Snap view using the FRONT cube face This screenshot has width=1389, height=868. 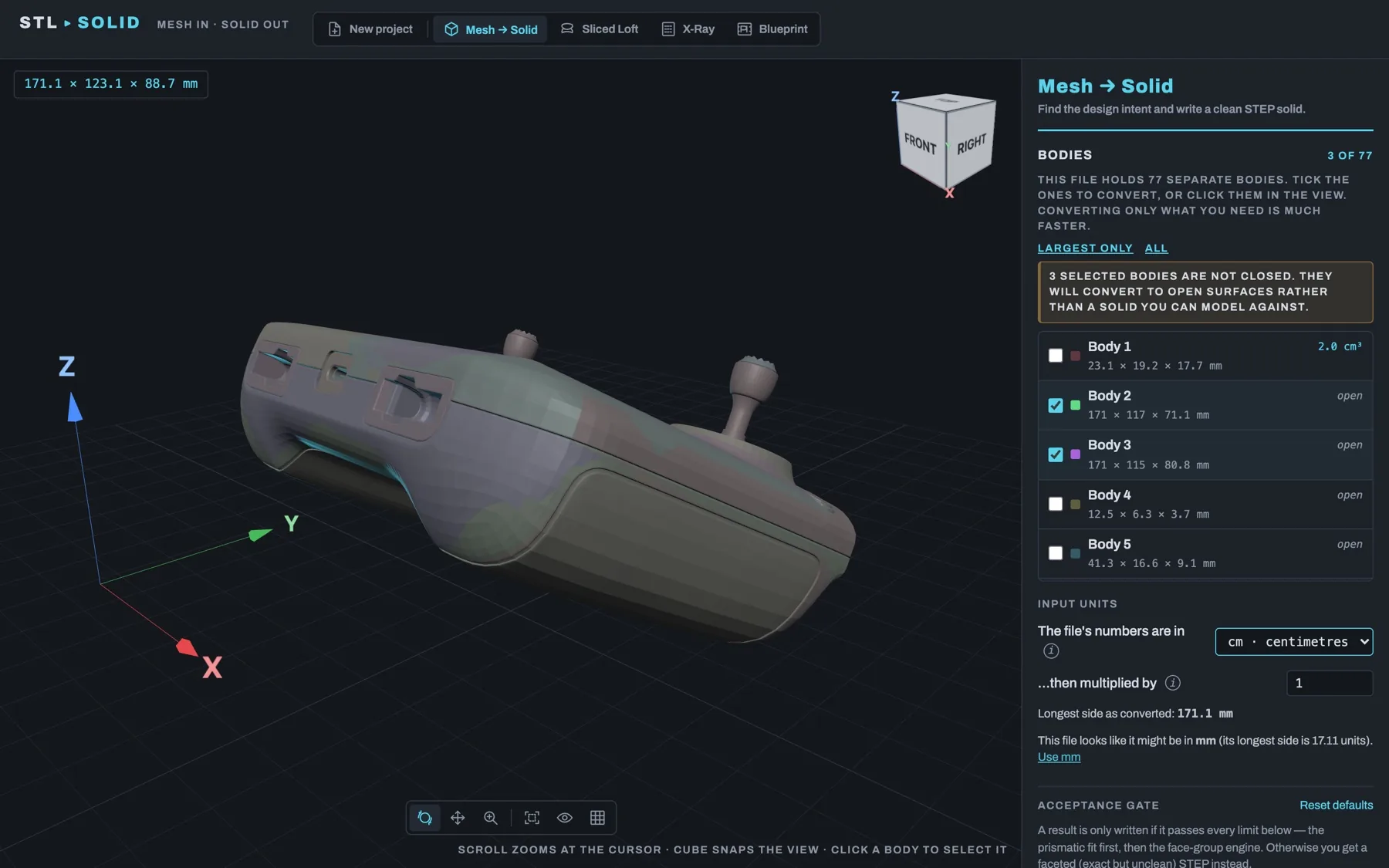(921, 144)
